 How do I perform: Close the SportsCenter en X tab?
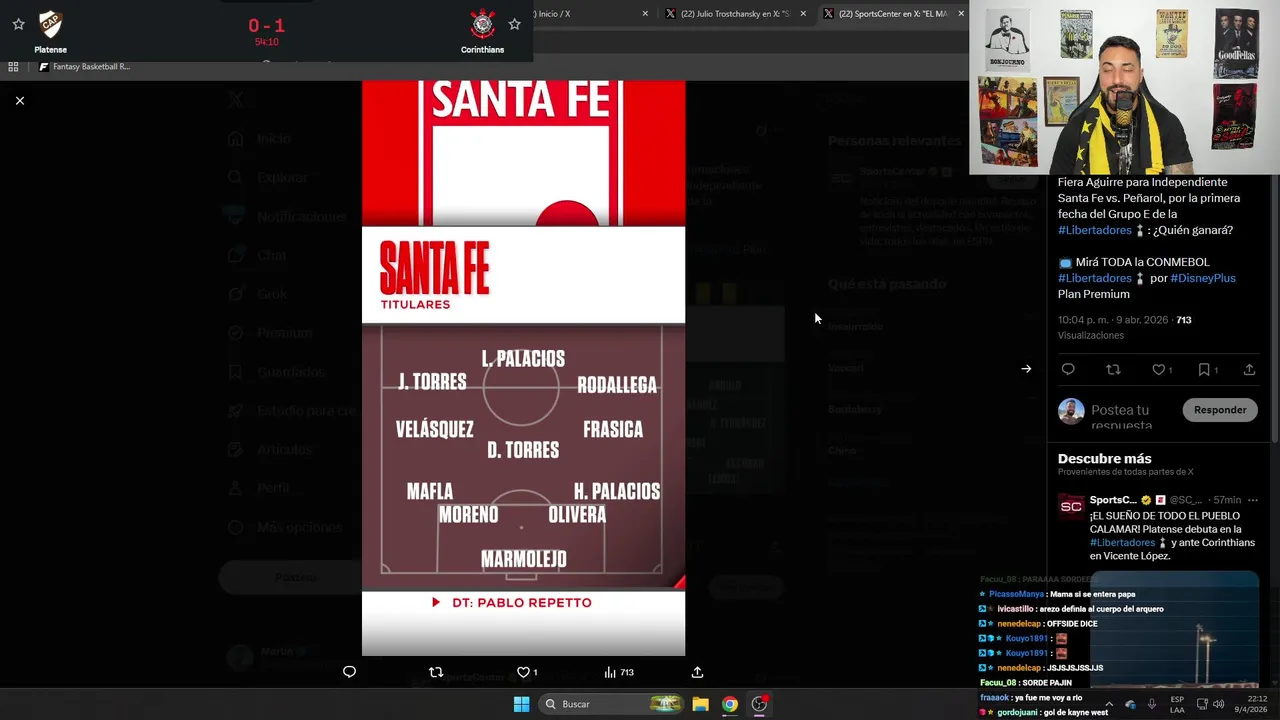point(961,14)
